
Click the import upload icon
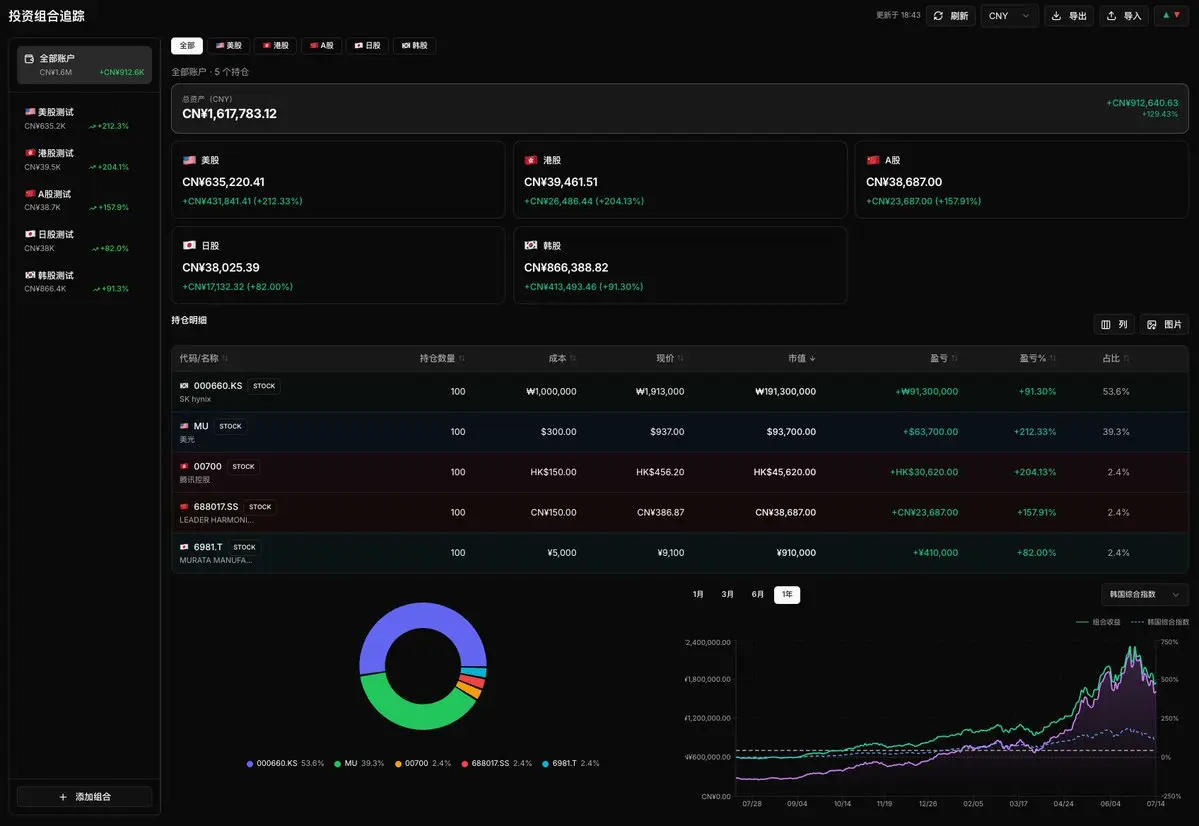[1111, 16]
